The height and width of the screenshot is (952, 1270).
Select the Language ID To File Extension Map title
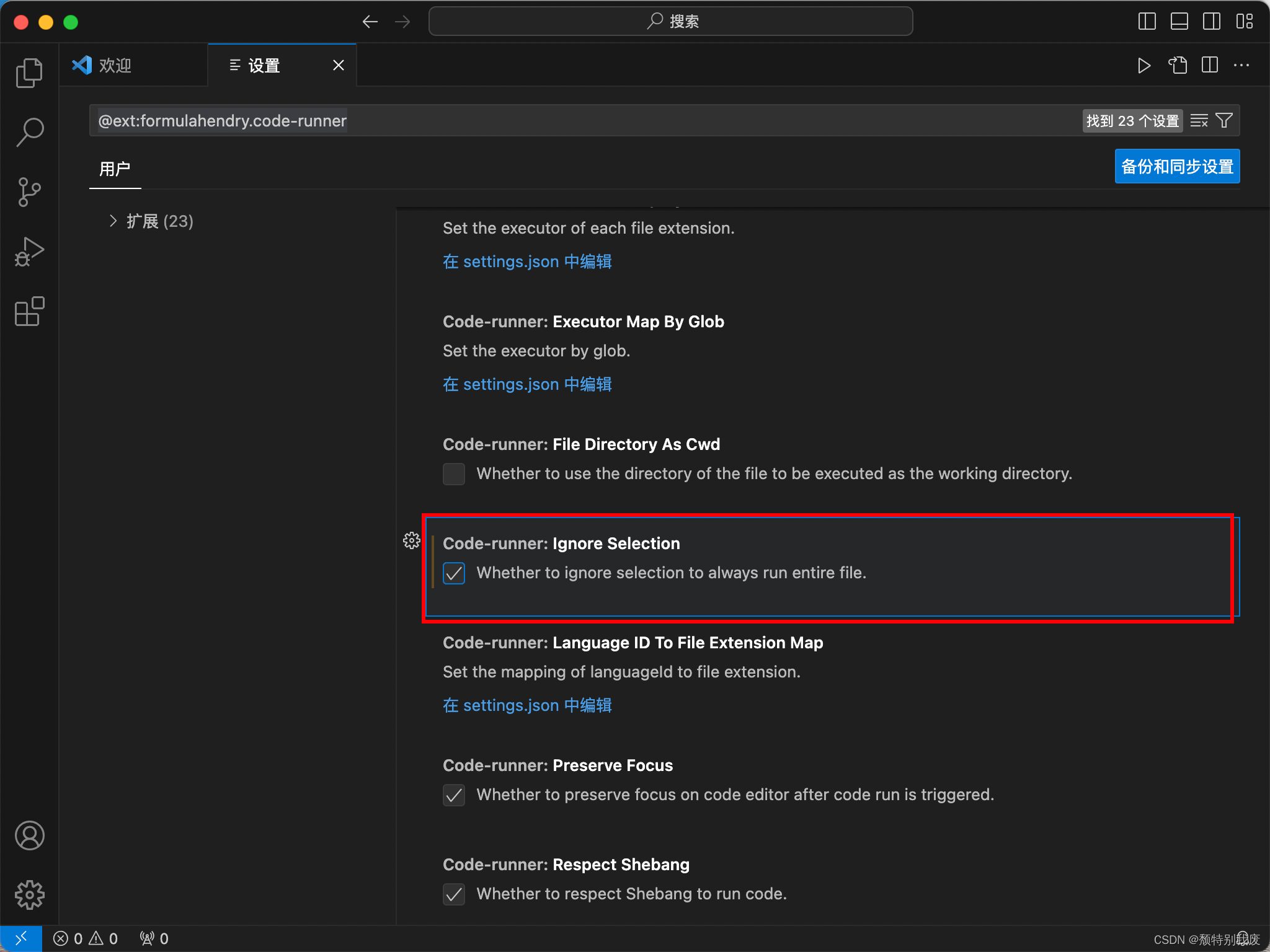[x=633, y=643]
